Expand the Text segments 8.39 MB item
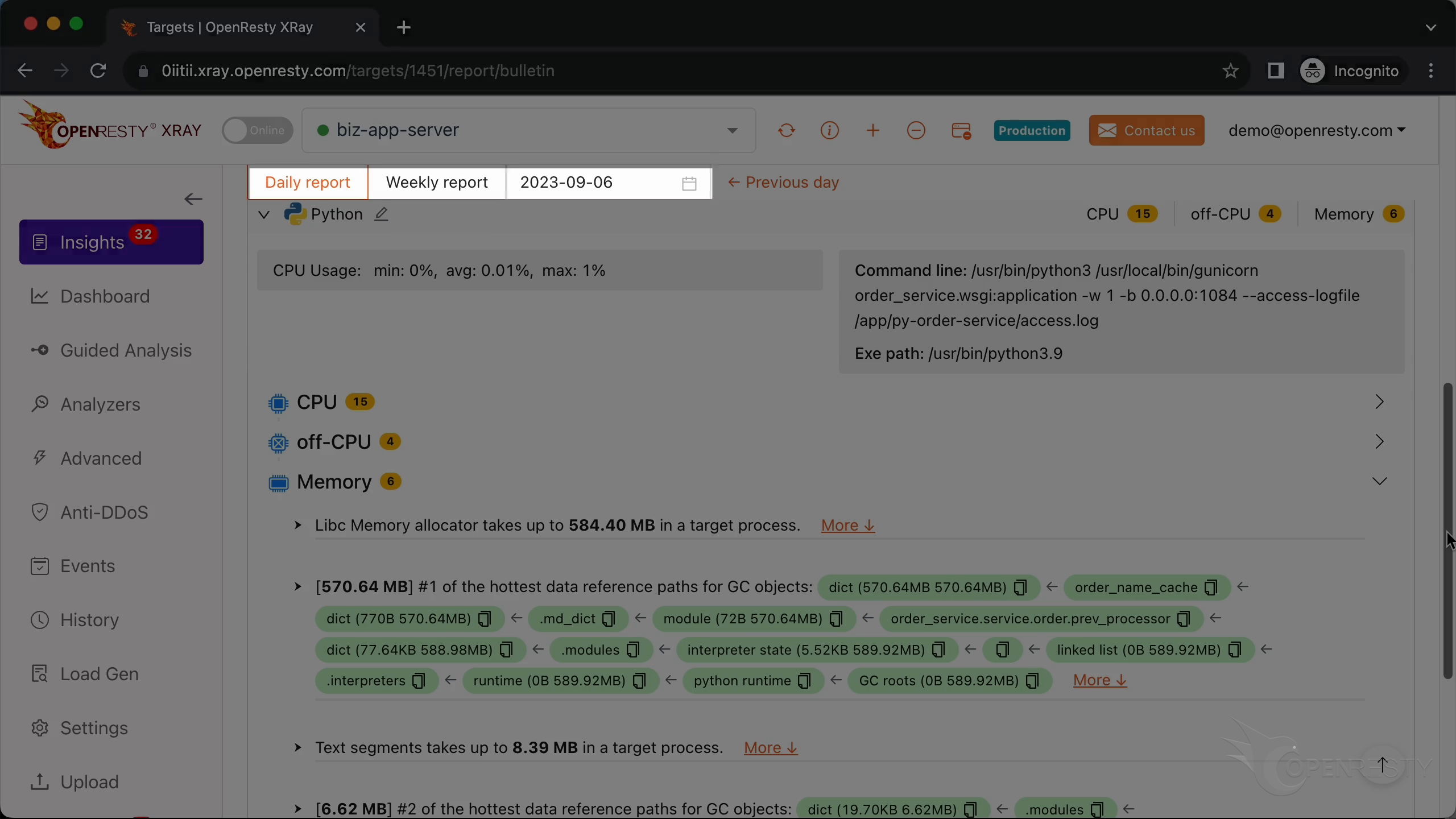Image resolution: width=1456 pixels, height=819 pixels. point(297,747)
